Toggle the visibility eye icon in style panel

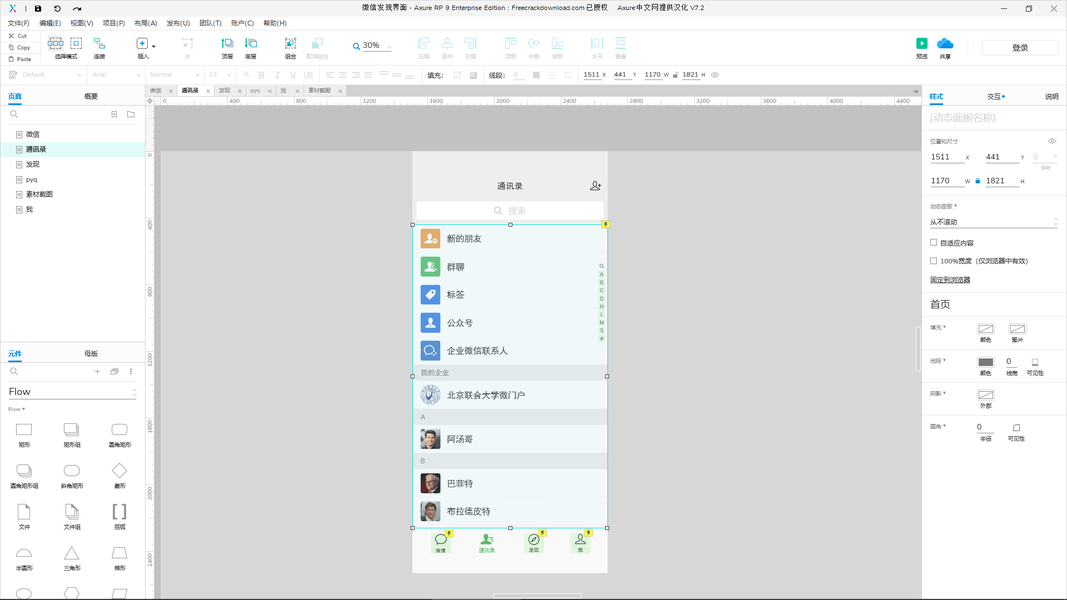click(1052, 141)
